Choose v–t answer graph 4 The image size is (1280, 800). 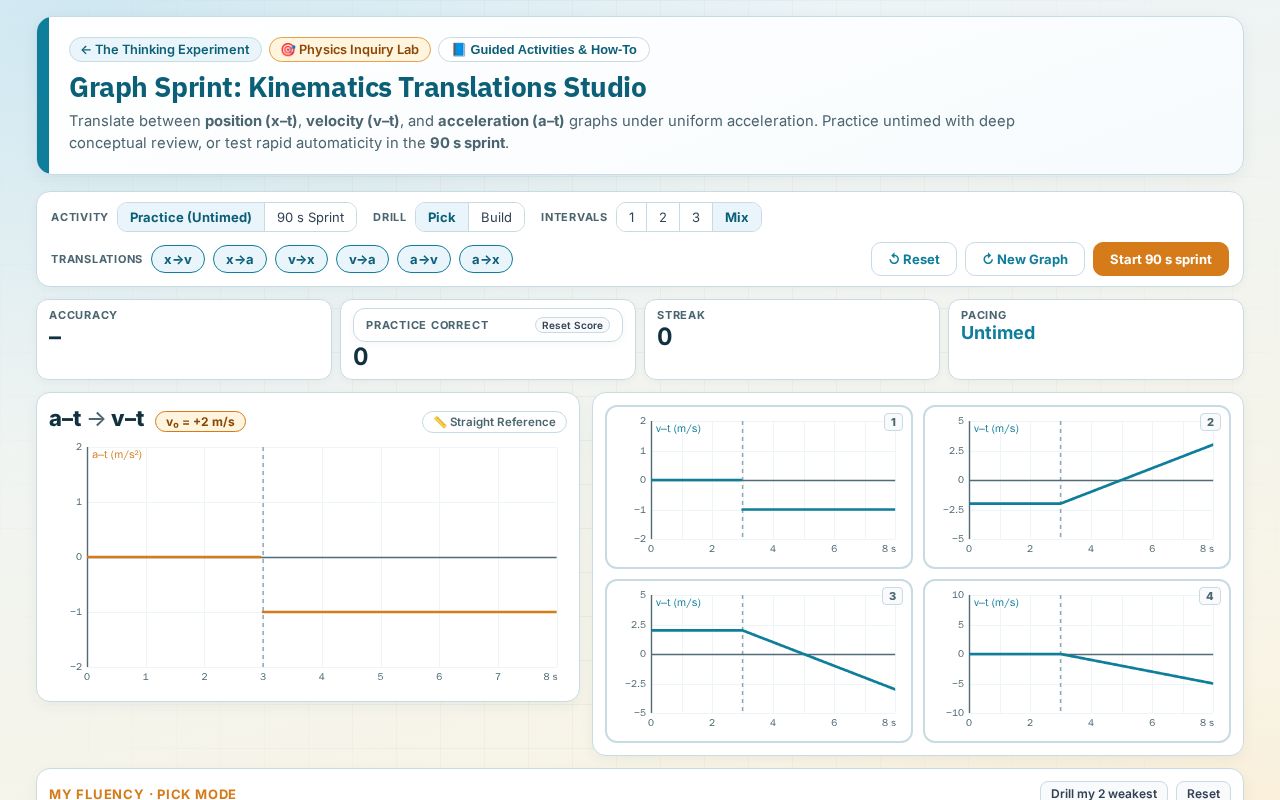[1077, 661]
